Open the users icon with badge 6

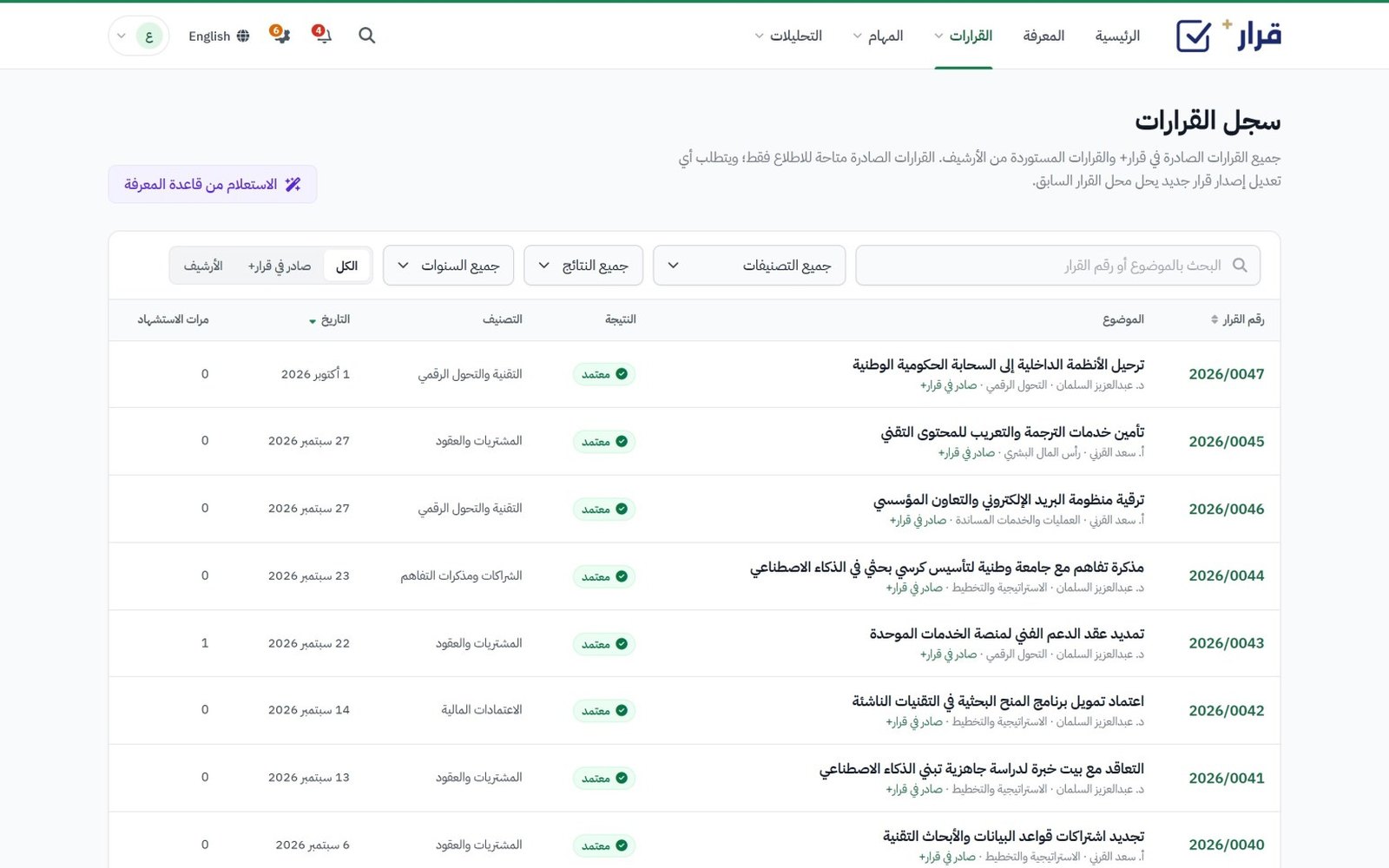(x=280, y=36)
